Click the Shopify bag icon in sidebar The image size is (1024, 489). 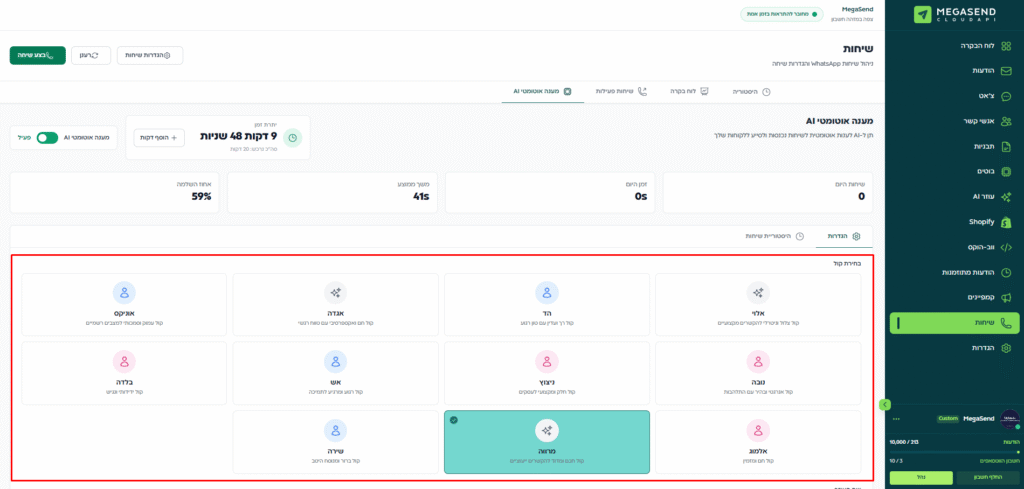(1007, 221)
